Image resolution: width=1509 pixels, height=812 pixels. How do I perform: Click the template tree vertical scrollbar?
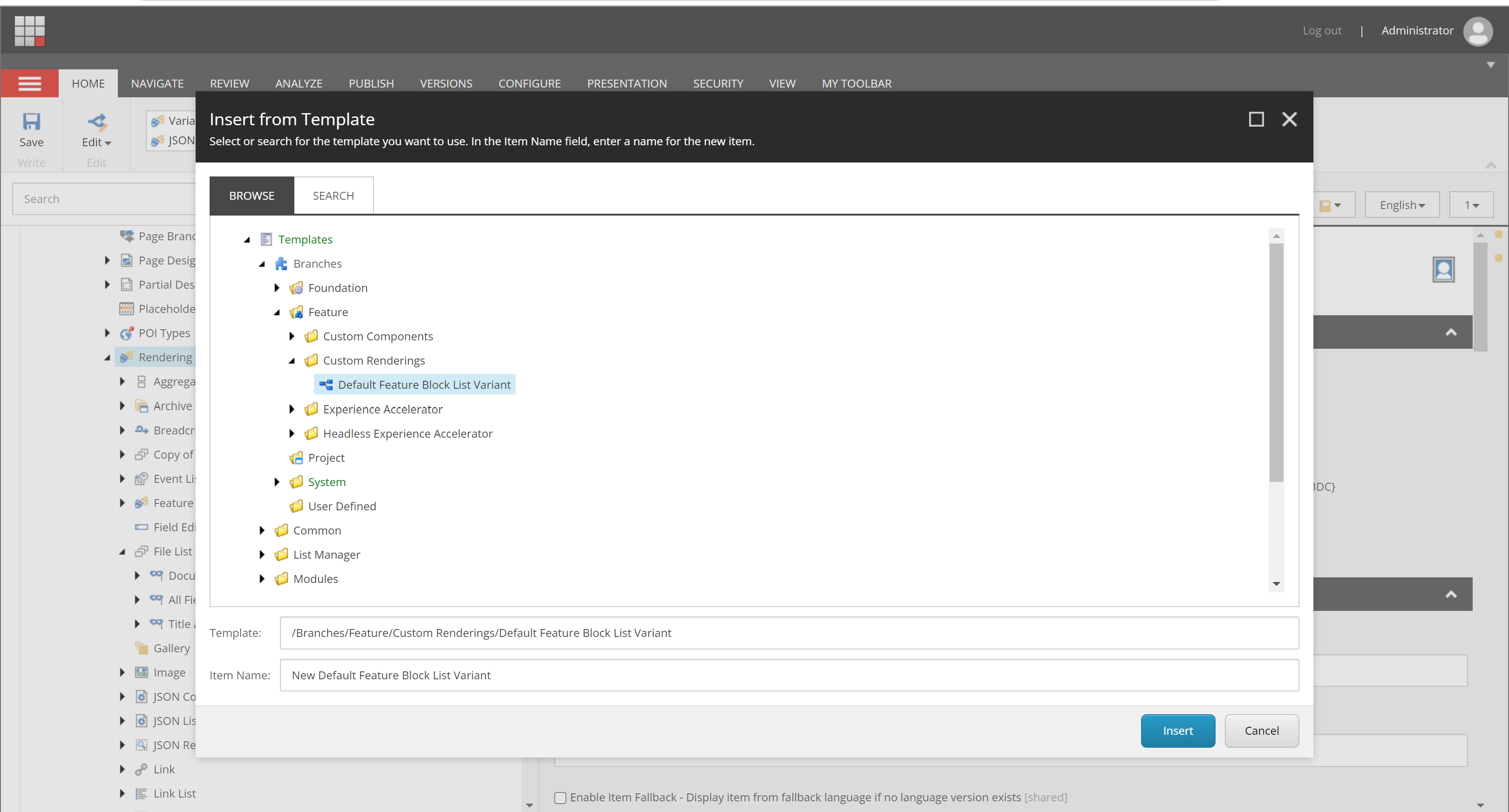point(1276,363)
